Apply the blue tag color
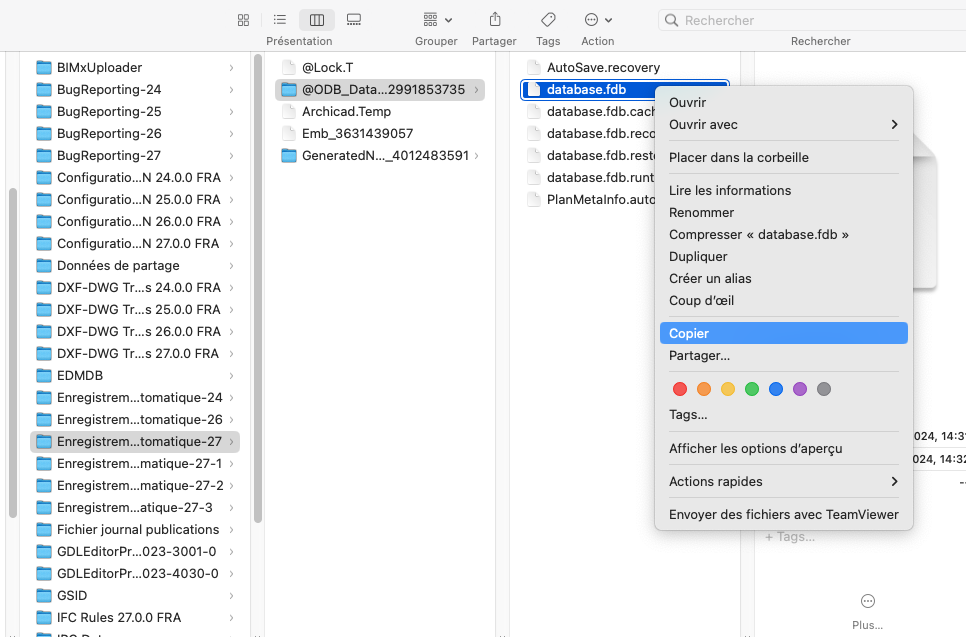Image resolution: width=966 pixels, height=637 pixels. point(776,389)
